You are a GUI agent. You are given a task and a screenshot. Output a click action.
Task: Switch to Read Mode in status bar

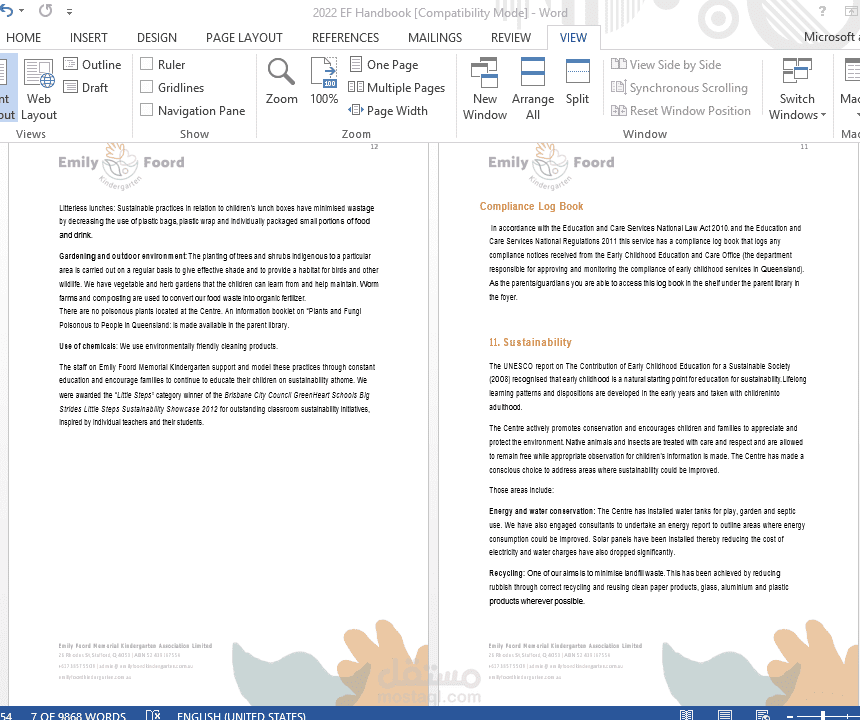686,715
